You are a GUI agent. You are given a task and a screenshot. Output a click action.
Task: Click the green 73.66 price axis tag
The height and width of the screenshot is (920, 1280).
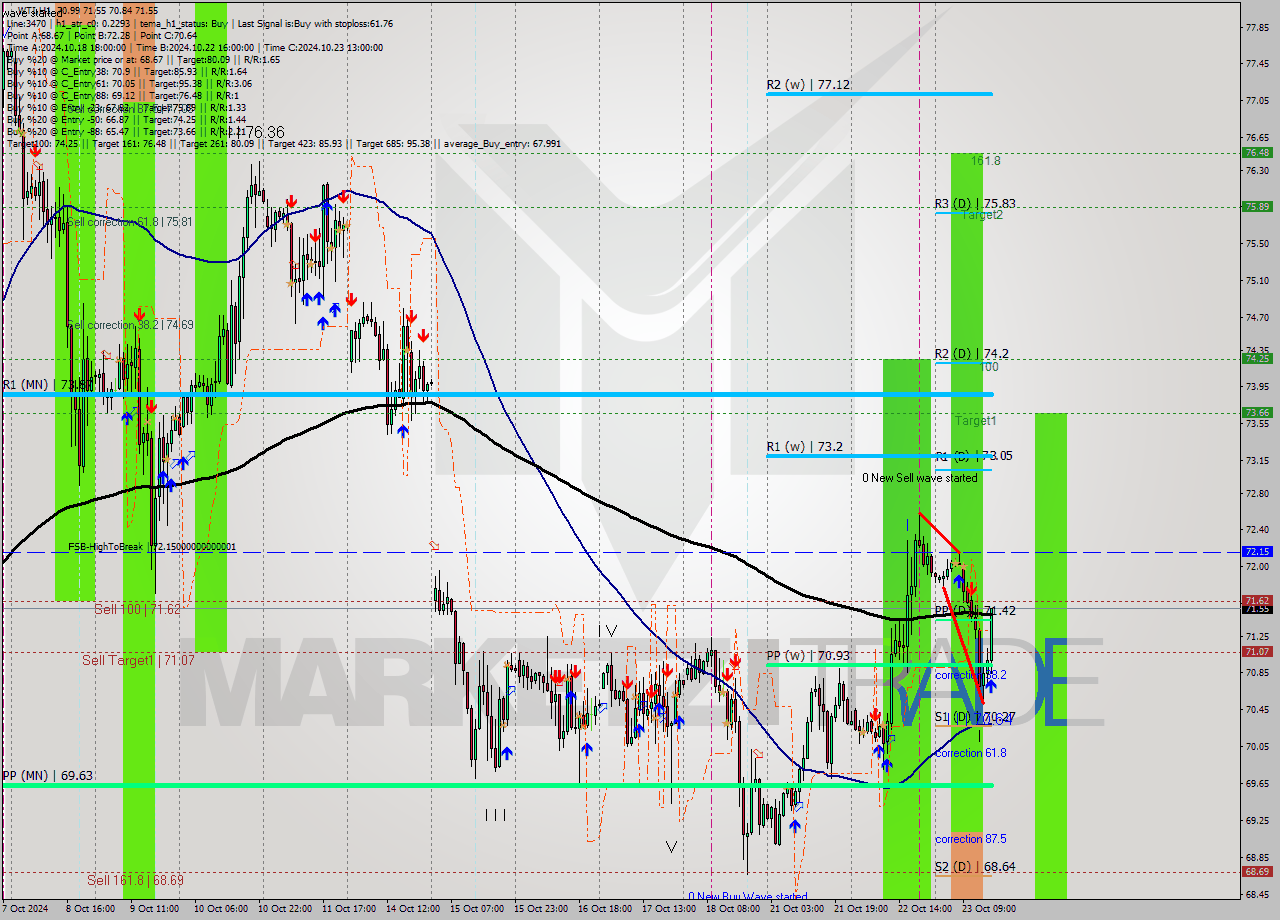(1257, 412)
